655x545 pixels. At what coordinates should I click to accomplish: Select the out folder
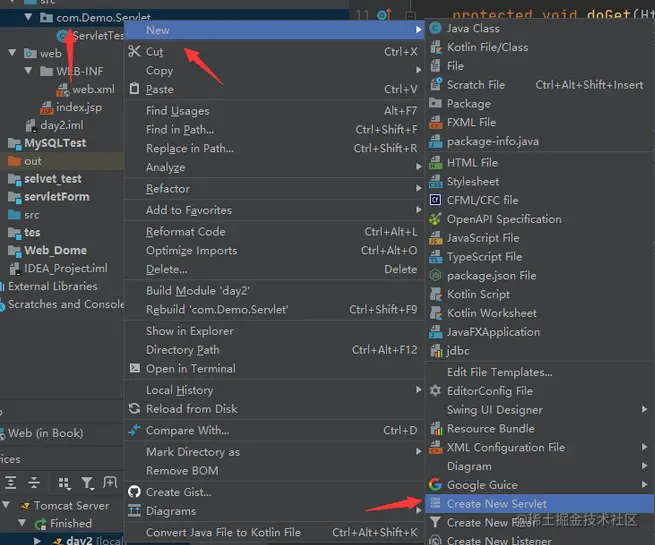33,161
